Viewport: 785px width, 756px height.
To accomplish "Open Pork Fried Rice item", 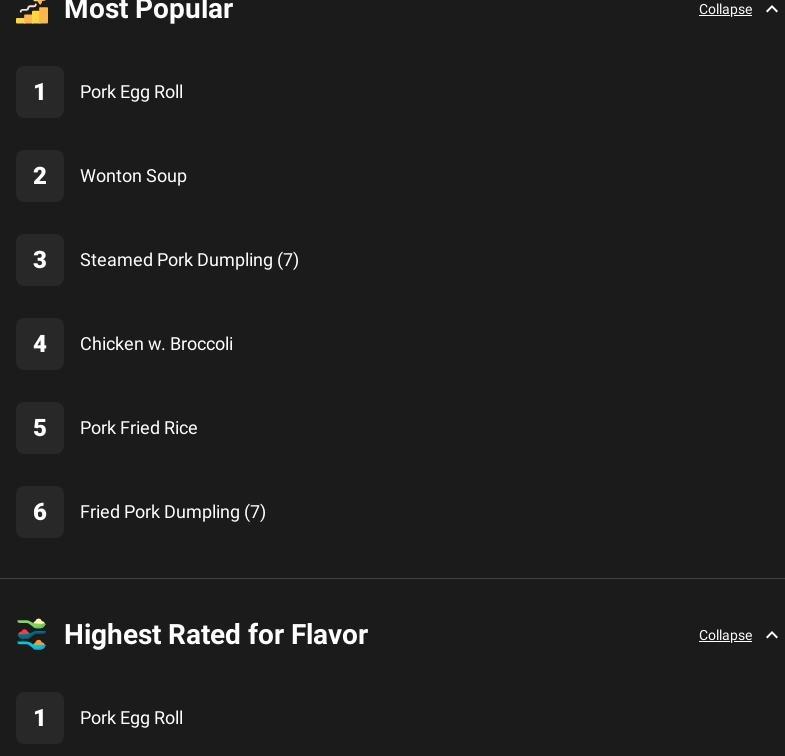I will [139, 428].
